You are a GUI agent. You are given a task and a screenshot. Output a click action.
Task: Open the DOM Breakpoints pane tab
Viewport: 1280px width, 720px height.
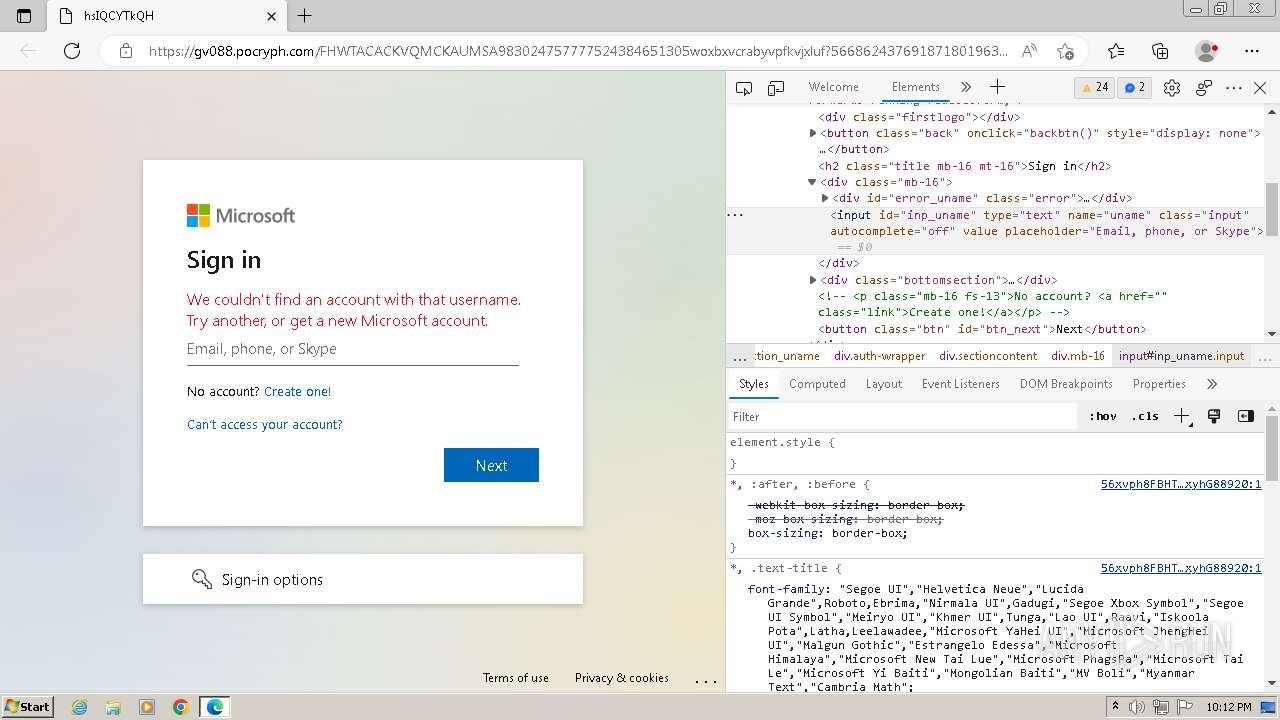[1066, 384]
